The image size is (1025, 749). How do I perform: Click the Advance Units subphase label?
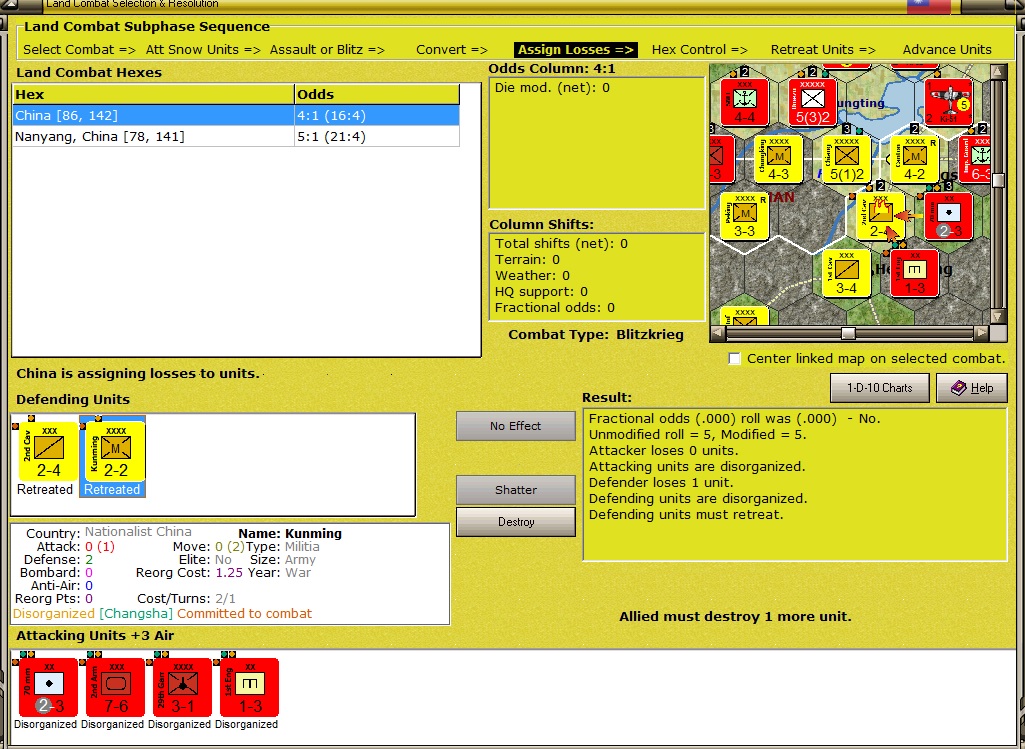click(947, 50)
